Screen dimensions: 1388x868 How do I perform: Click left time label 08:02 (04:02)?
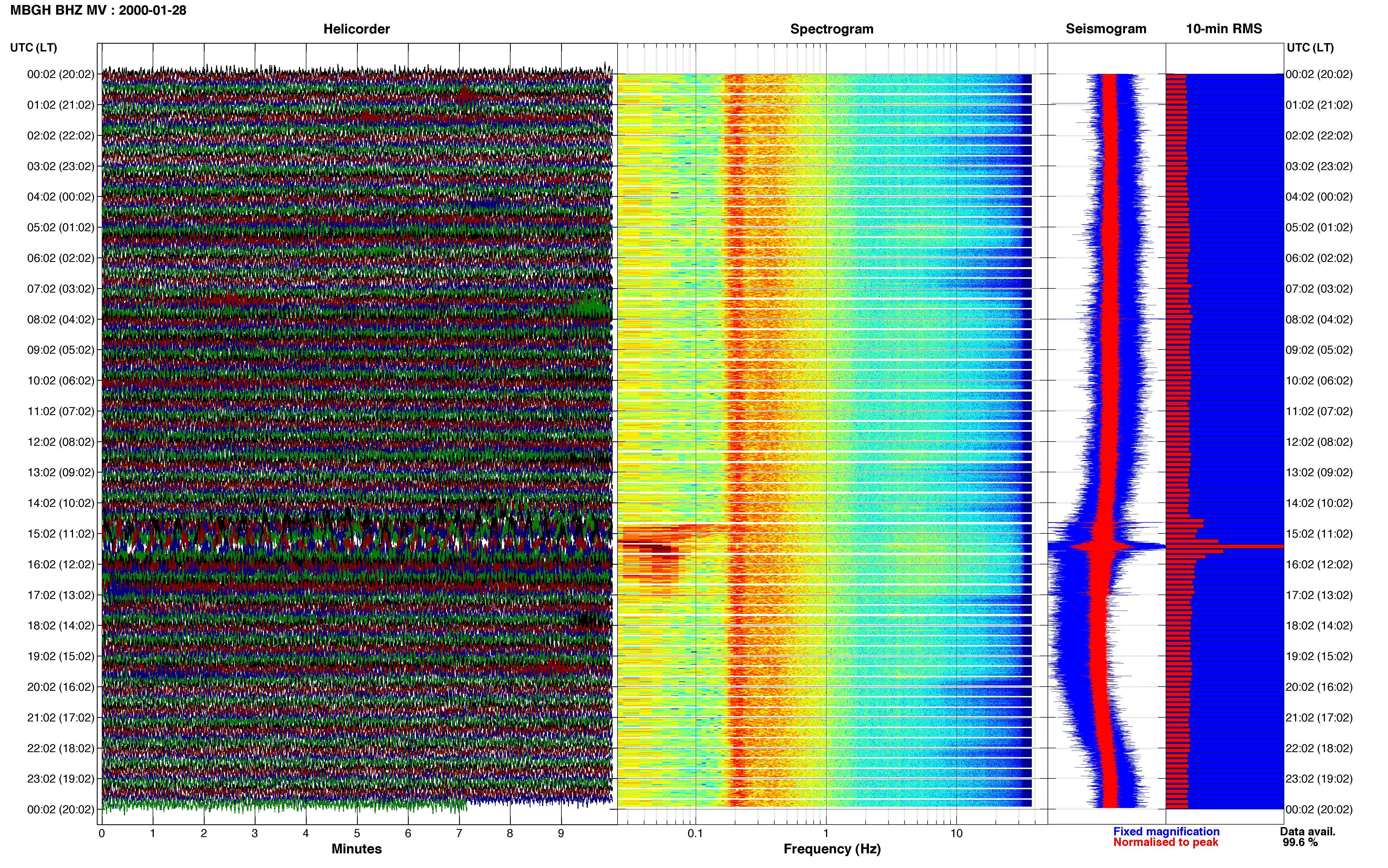point(61,319)
